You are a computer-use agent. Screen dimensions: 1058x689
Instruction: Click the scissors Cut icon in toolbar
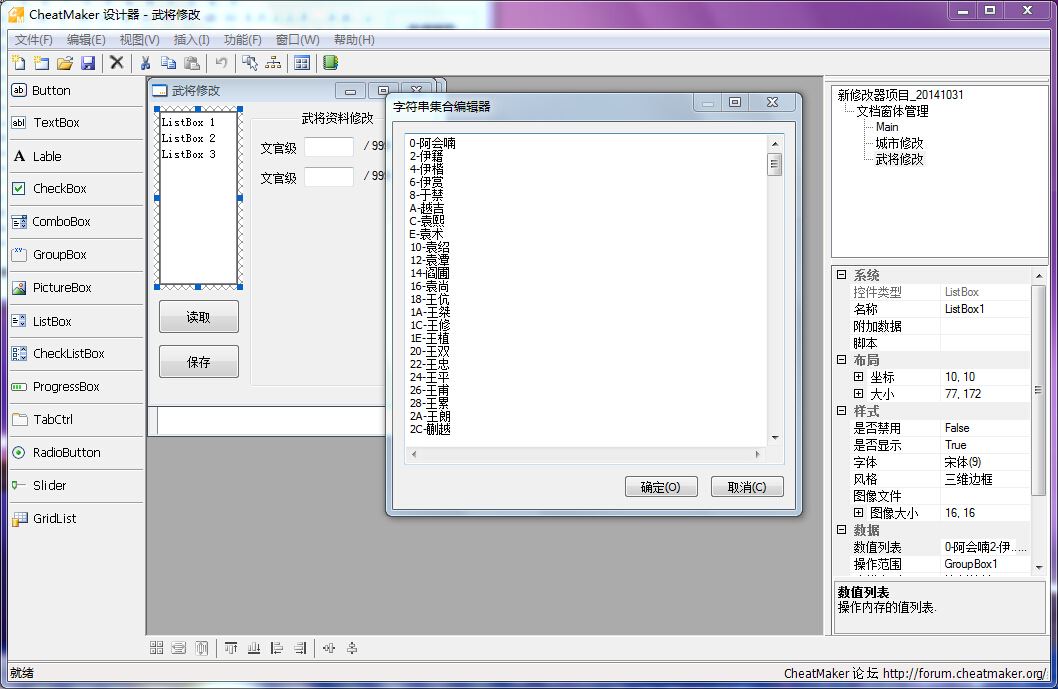[145, 63]
